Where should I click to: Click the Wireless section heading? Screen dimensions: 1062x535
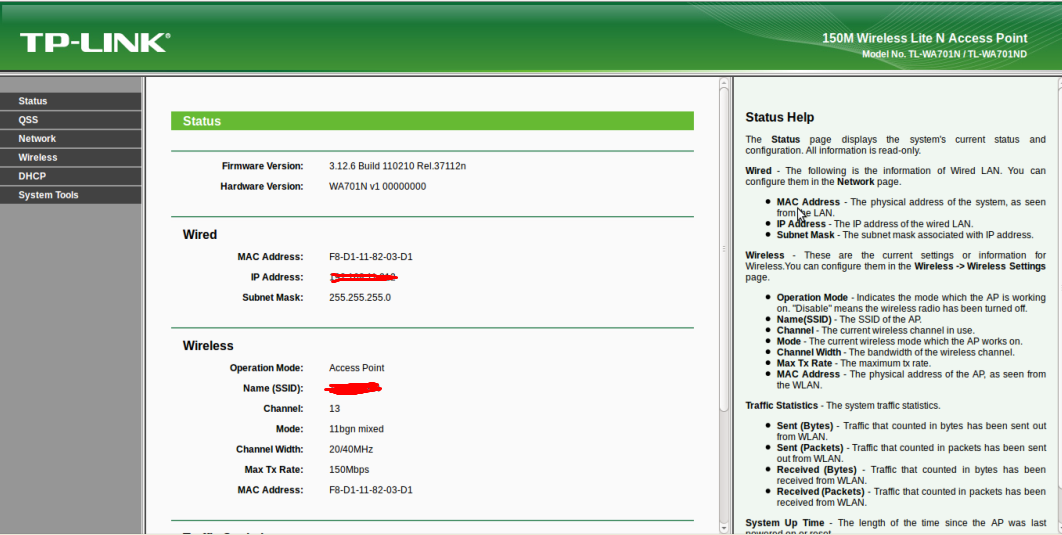tap(208, 345)
